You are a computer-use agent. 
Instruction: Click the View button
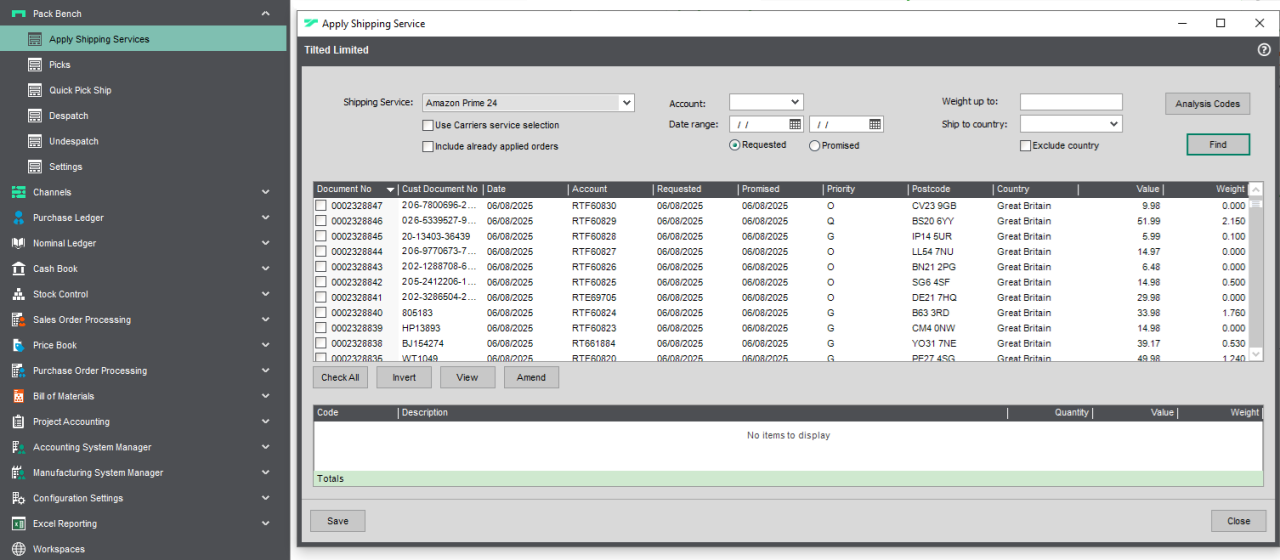tap(467, 377)
